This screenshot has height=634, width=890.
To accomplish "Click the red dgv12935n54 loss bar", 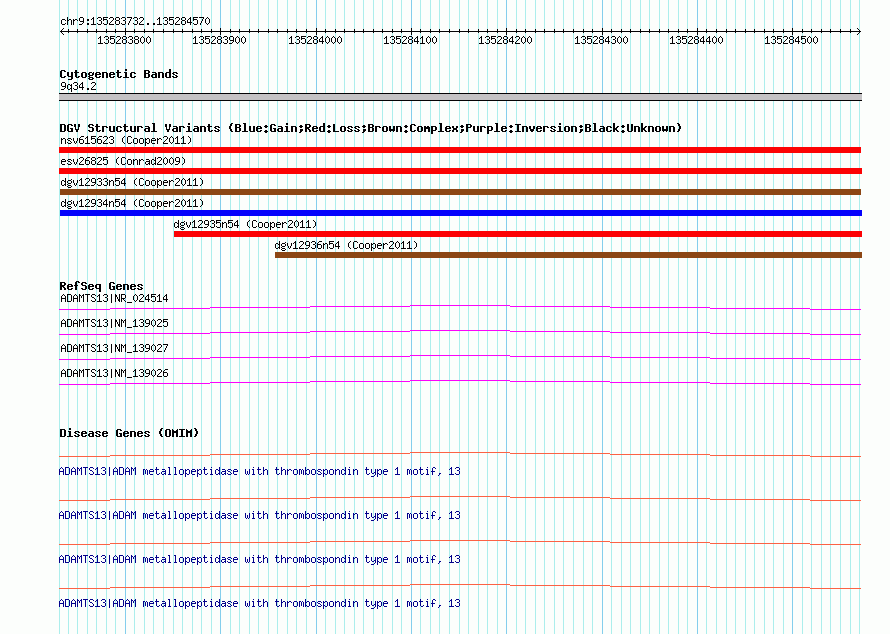I will pyautogui.click(x=518, y=234).
